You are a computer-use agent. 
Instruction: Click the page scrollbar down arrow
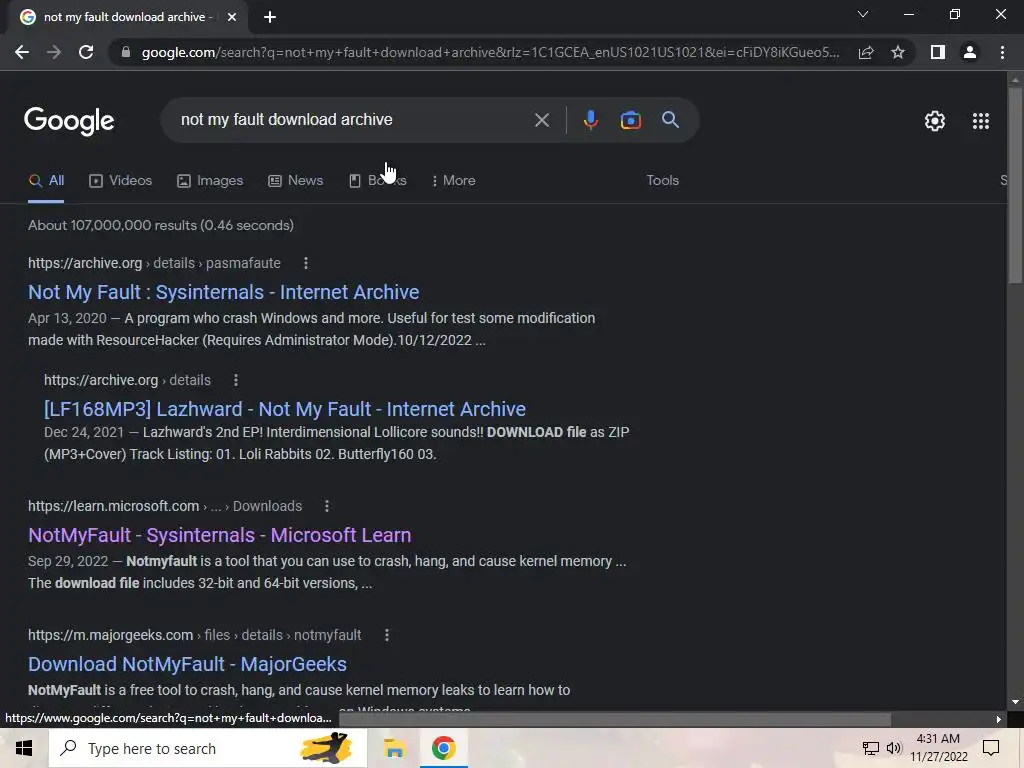tap(1015, 703)
